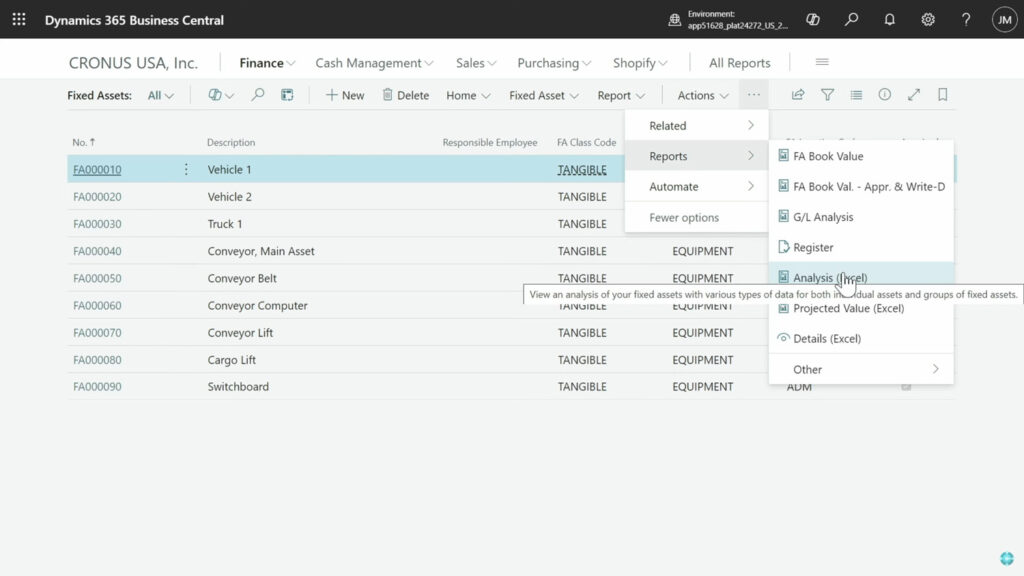Viewport: 1024px width, 576px height.
Task: Open the Report action dropdown
Action: pyautogui.click(x=621, y=95)
